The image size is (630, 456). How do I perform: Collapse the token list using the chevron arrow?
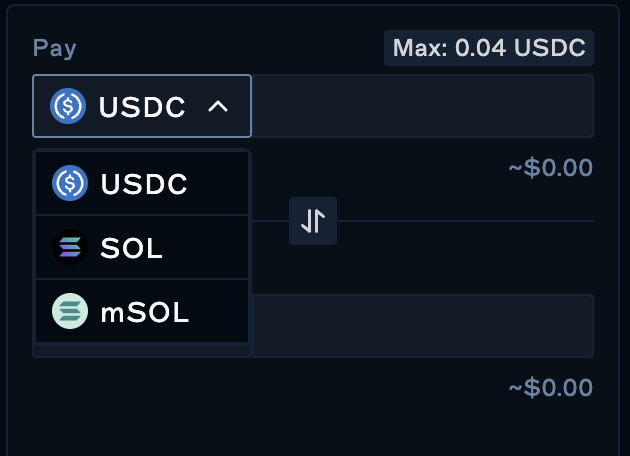click(217, 106)
